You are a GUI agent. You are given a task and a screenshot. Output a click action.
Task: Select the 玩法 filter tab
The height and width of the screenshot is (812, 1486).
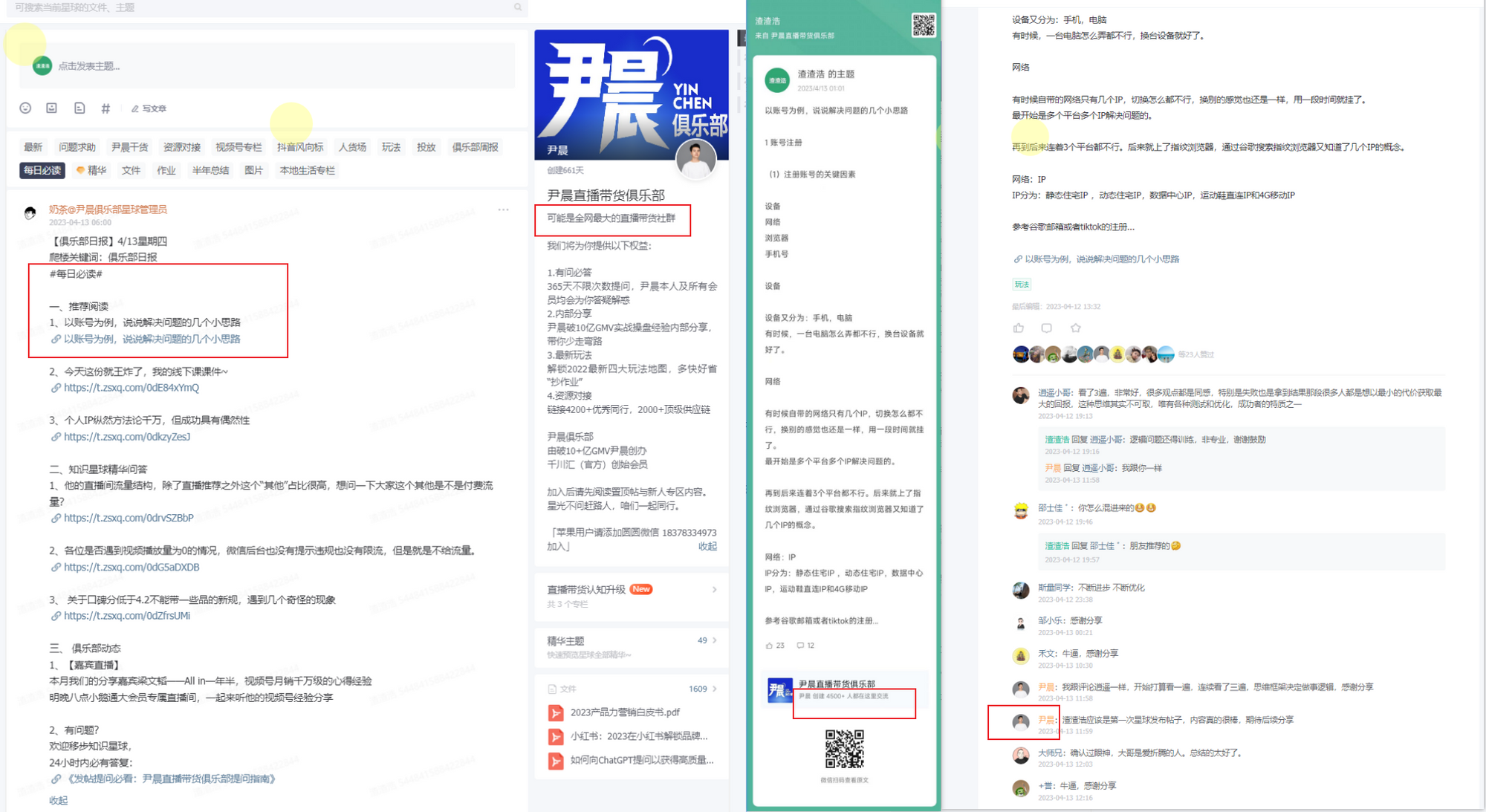391,147
